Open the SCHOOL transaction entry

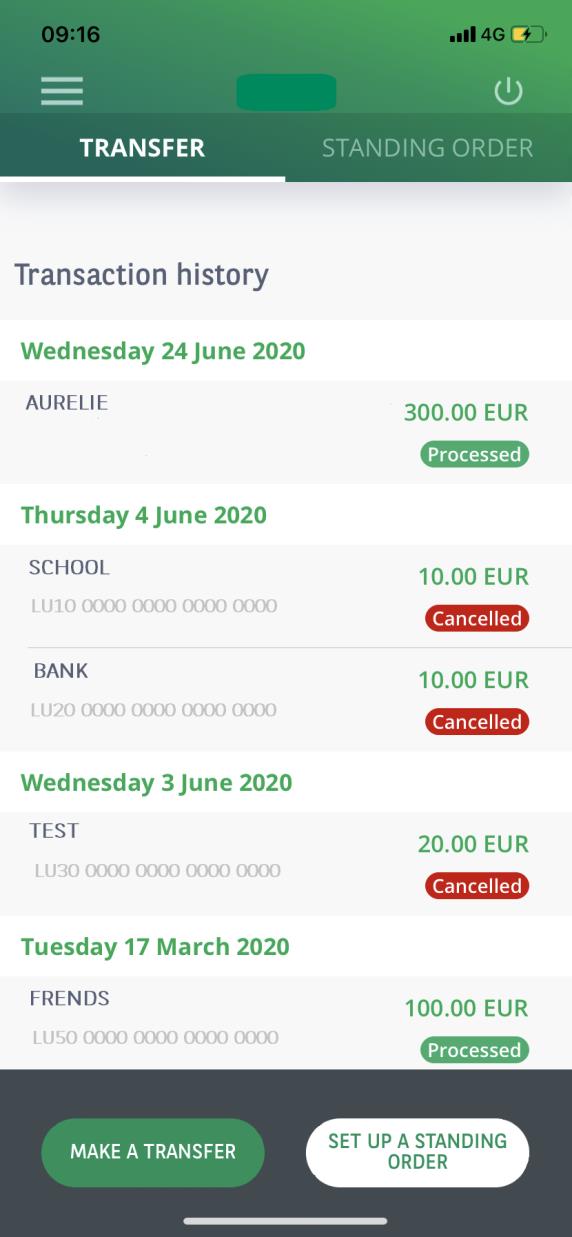[x=286, y=596]
